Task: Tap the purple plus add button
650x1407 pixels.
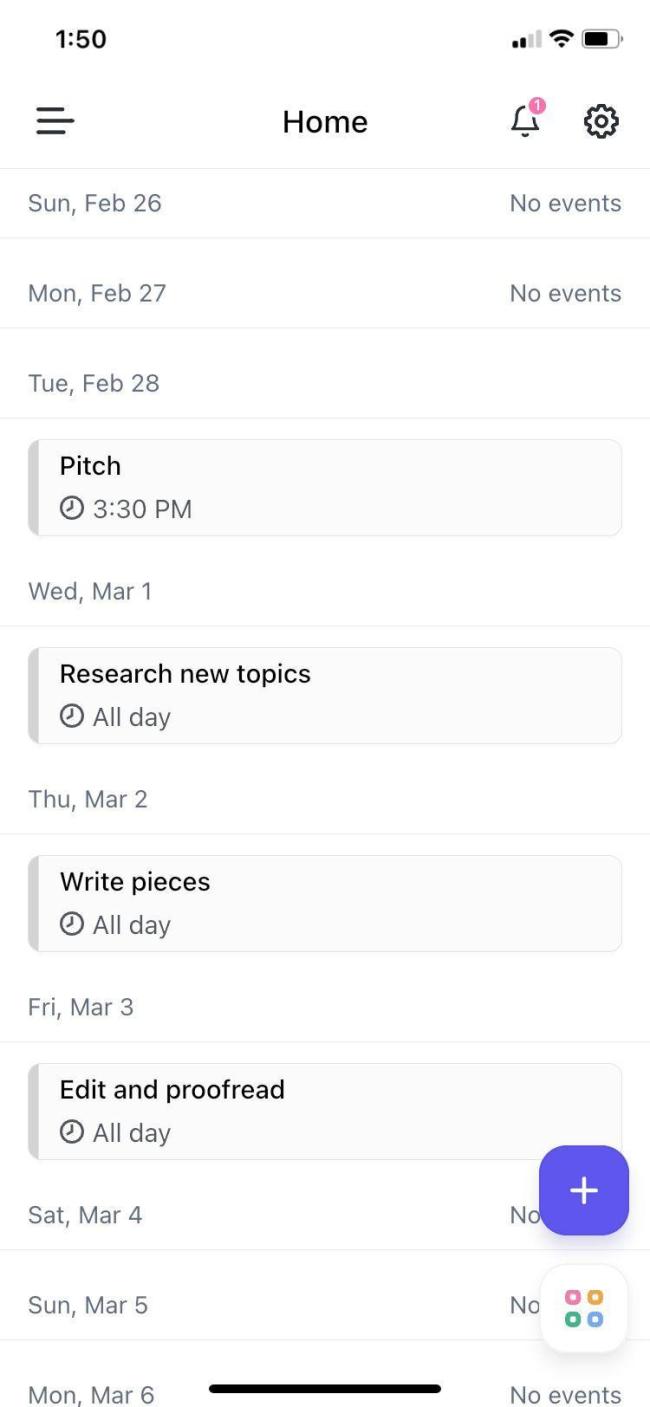Action: (584, 1190)
